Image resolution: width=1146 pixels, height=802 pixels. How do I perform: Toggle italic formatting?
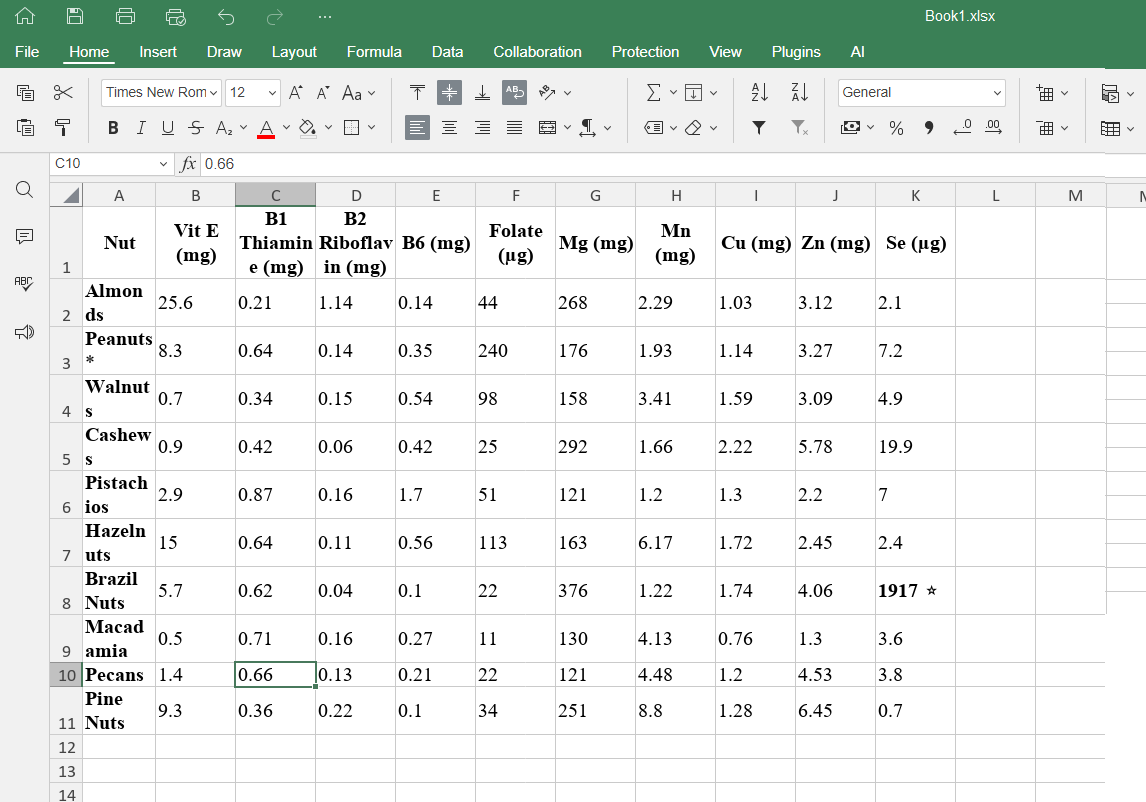tap(141, 128)
